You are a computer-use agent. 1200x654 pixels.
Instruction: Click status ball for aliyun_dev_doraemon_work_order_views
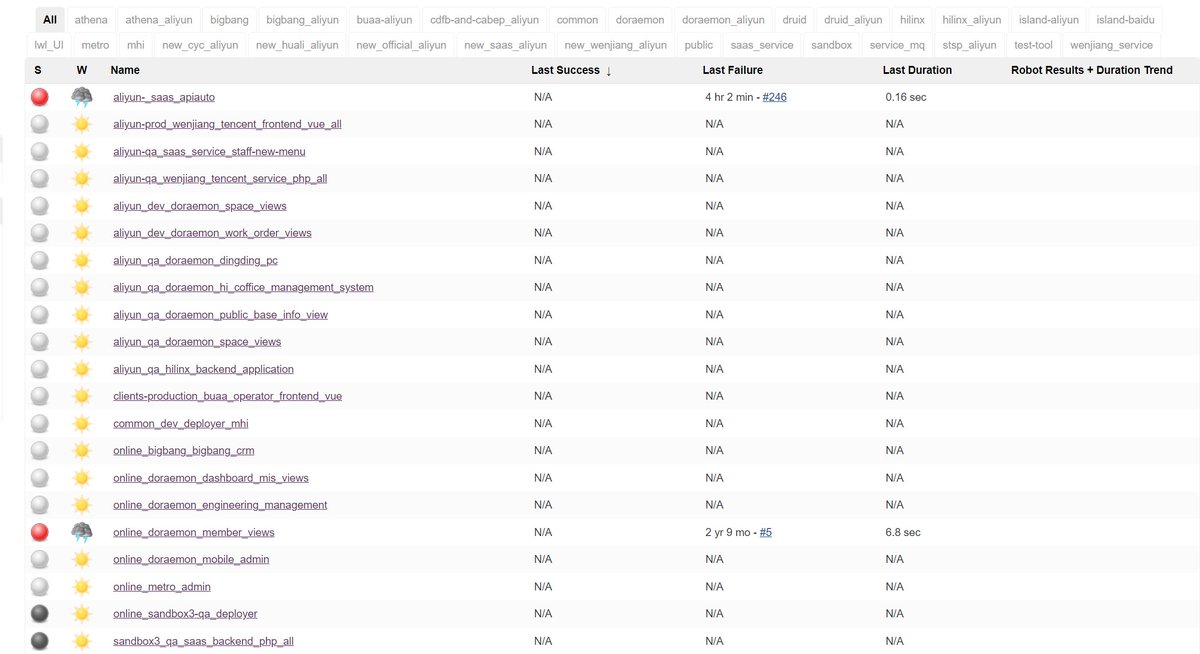click(x=40, y=233)
